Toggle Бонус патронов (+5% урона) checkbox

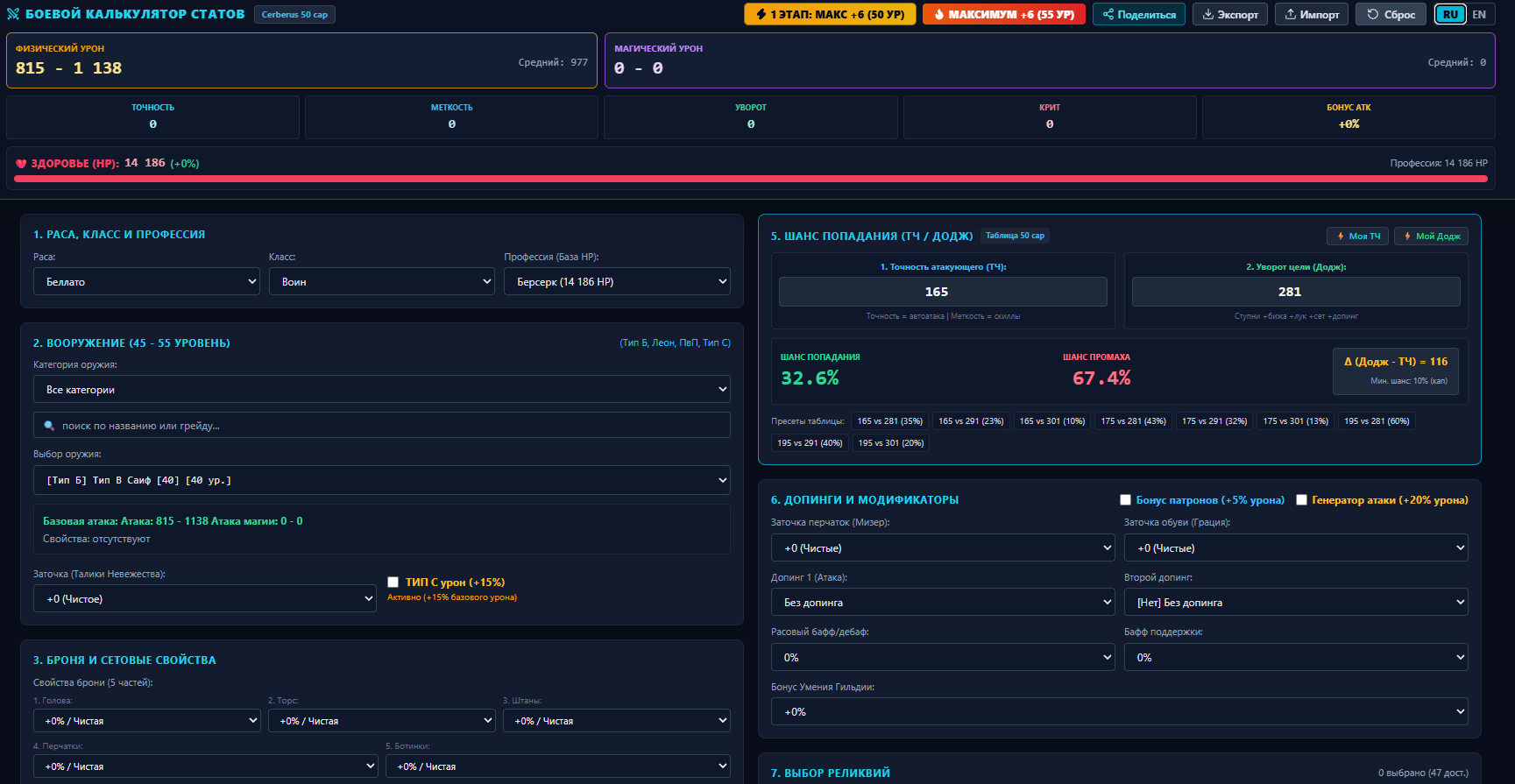1126,500
